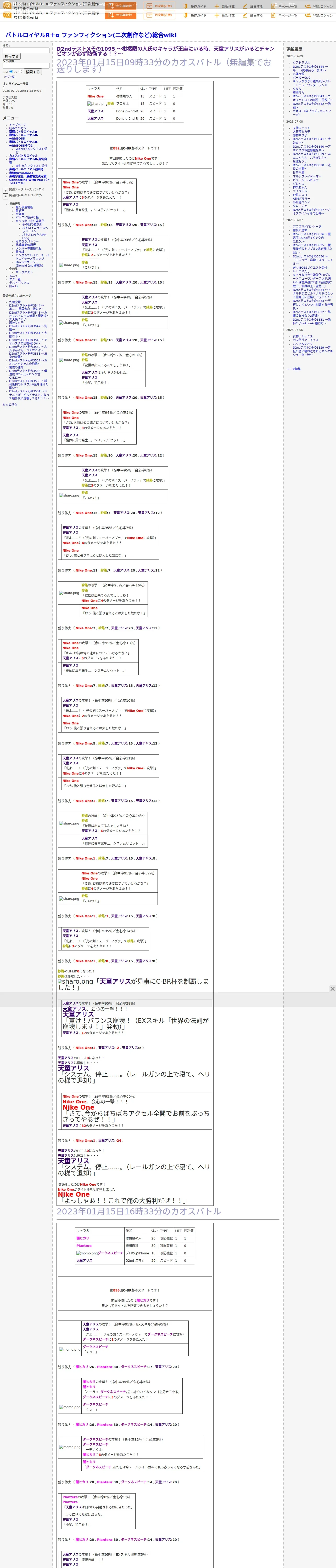Click the 検索 keyword input field
The height and width of the screenshot is (1568, 336).
coord(26,50)
